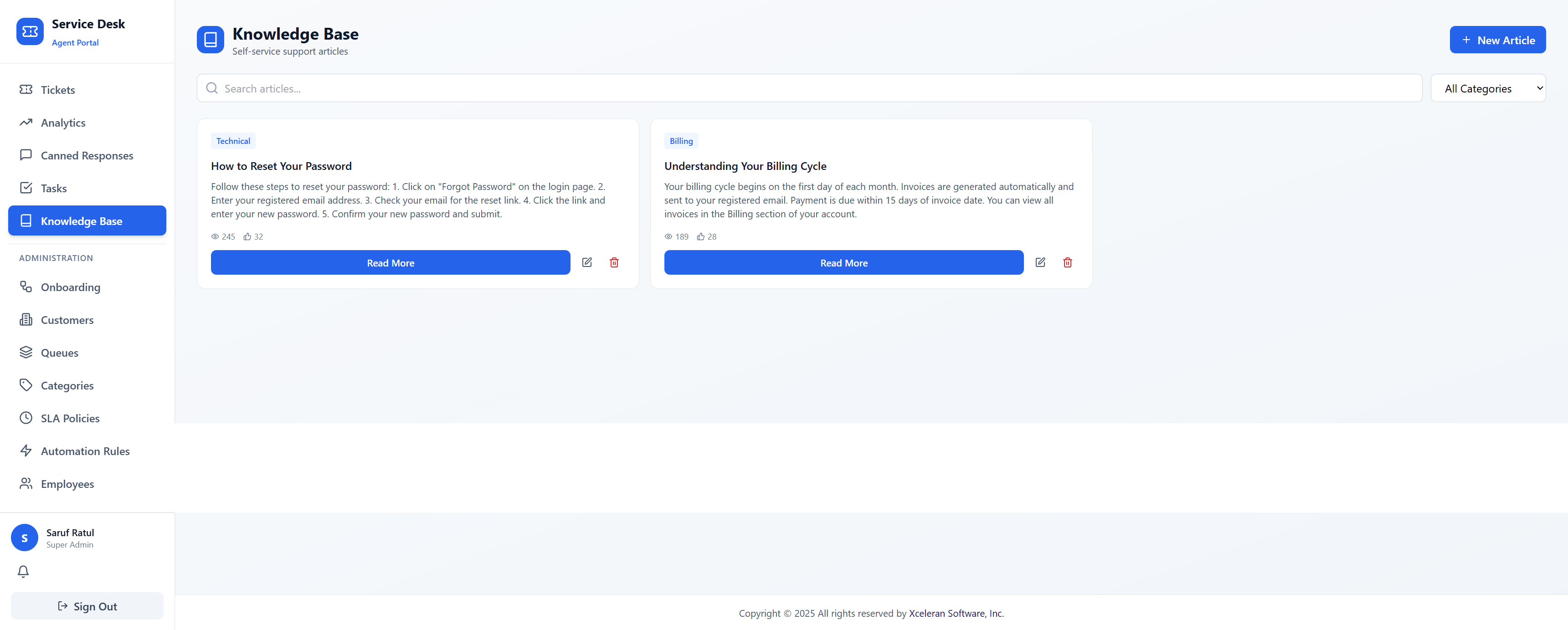
Task: Click edit icon on password reset article
Action: click(x=587, y=262)
